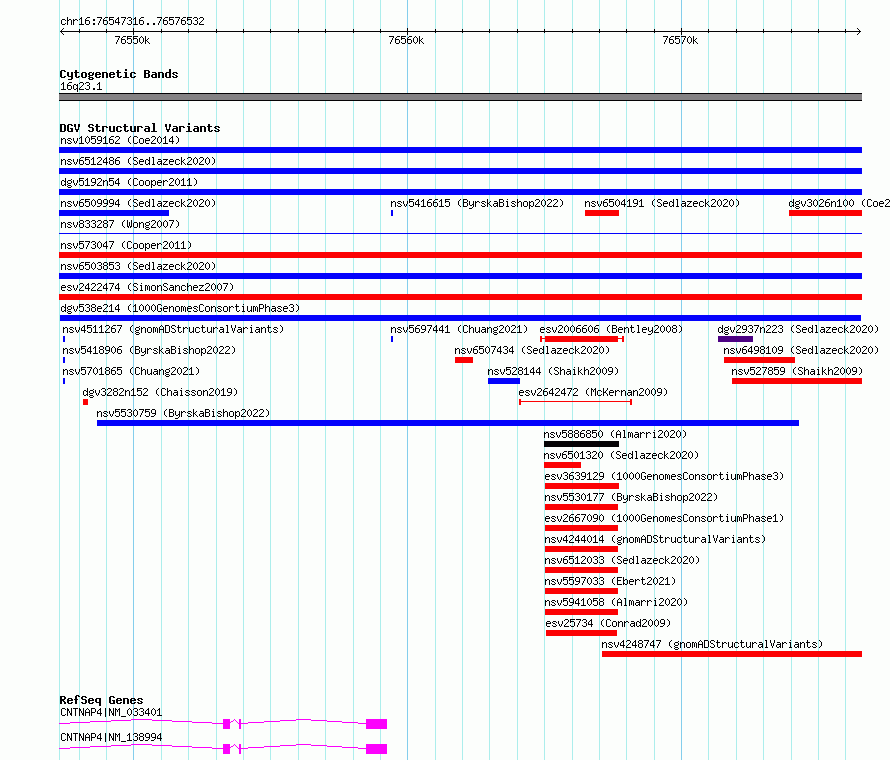This screenshot has height=760, width=890.
Task: Select the nsv6512033 (Sedlazeck2020) label
Action: [622, 560]
